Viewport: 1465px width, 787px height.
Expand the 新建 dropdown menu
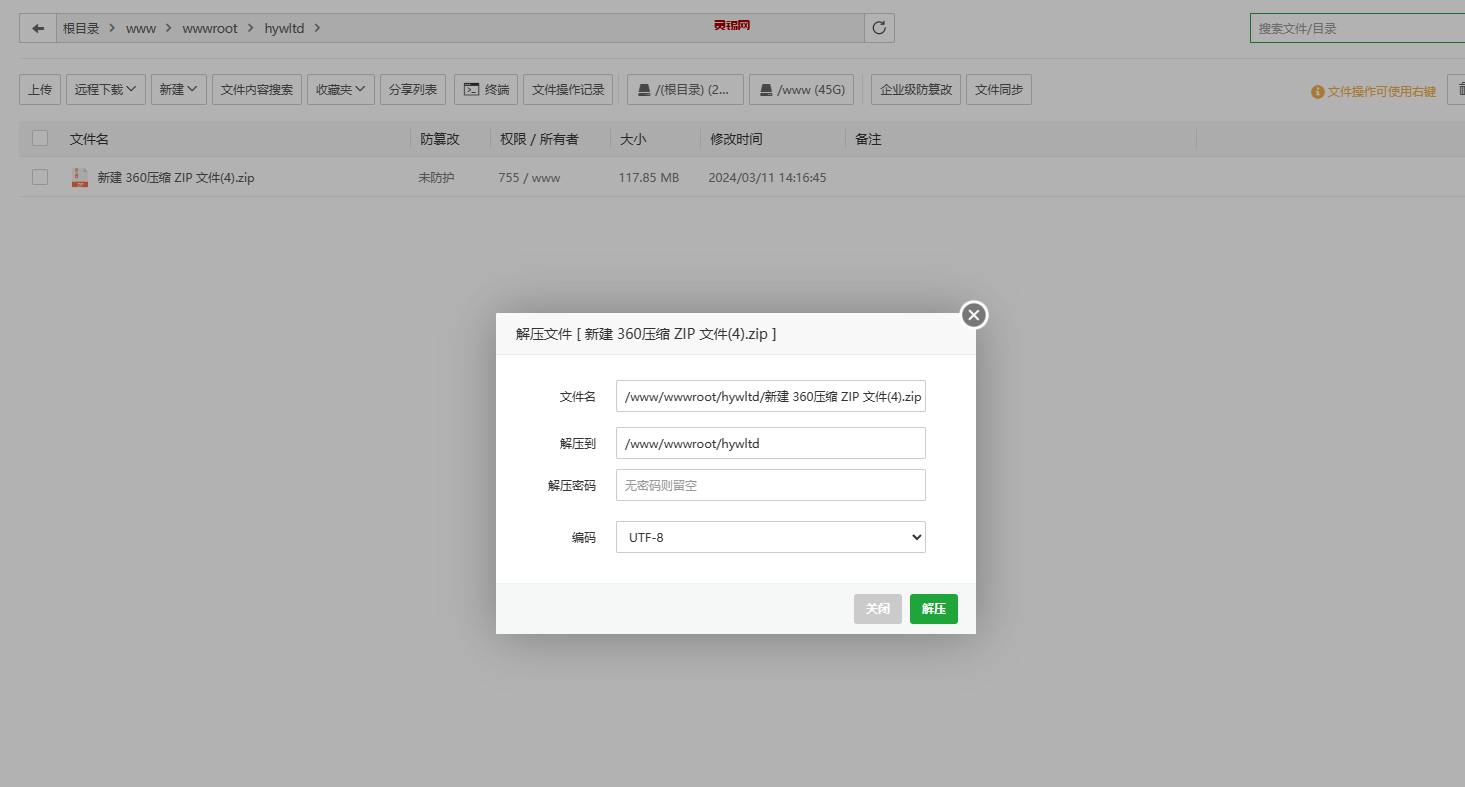(x=179, y=90)
